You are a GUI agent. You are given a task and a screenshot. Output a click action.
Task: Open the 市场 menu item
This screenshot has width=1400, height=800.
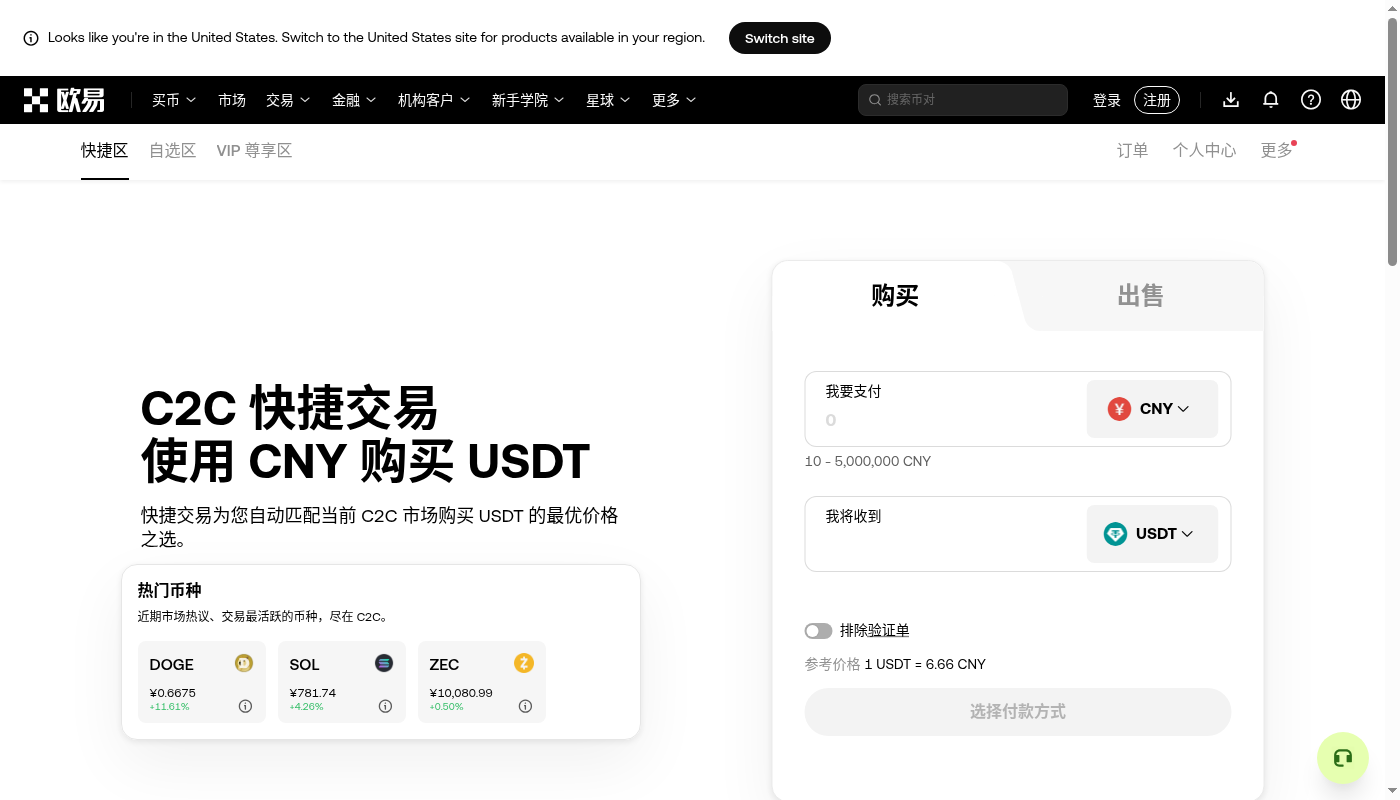click(x=232, y=100)
